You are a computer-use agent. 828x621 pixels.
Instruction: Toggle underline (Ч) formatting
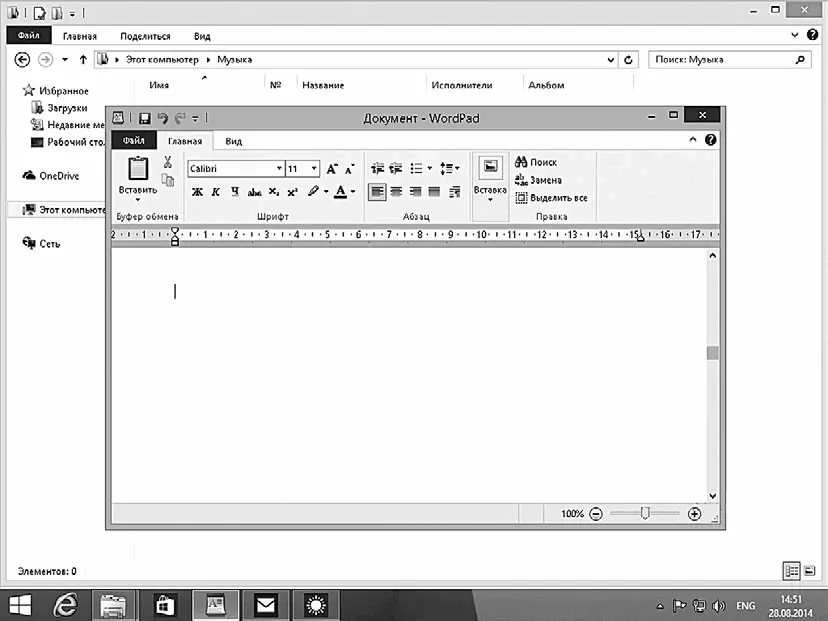coord(235,192)
